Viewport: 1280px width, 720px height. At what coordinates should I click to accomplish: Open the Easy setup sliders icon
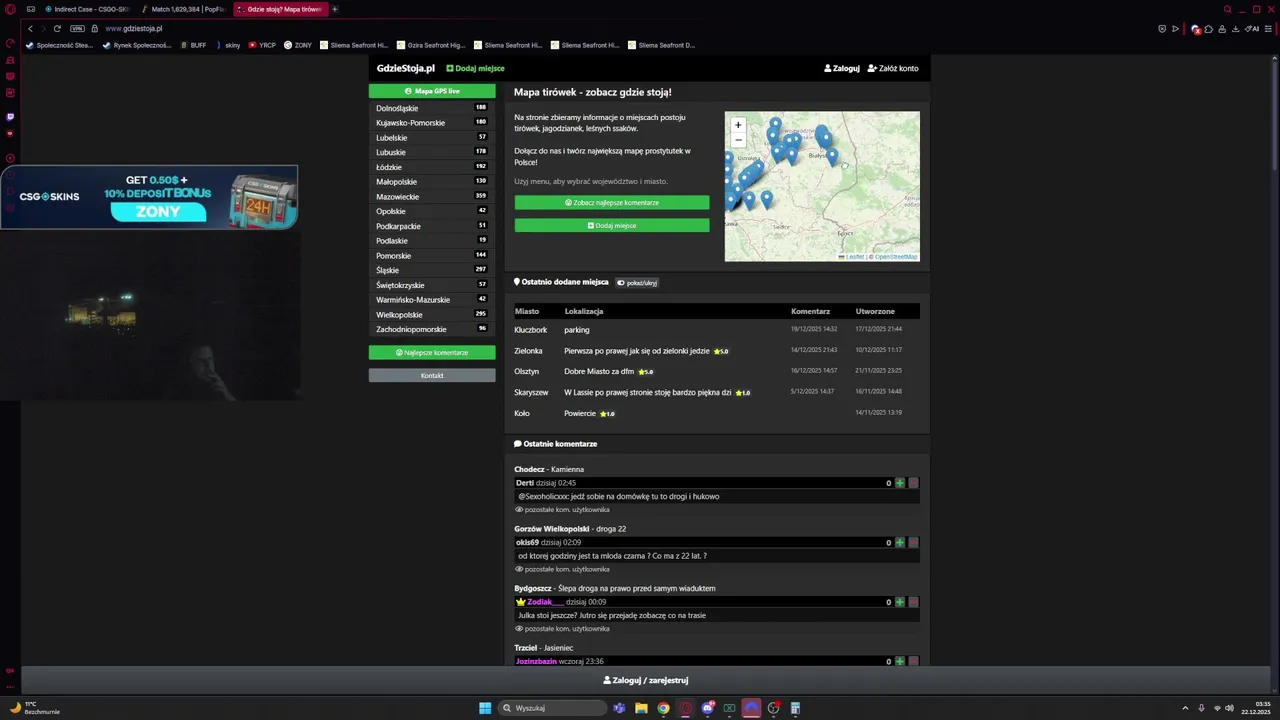coord(1268,29)
